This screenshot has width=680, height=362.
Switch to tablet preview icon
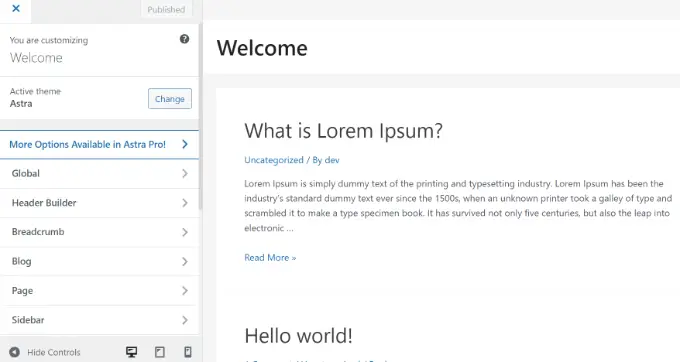click(160, 352)
